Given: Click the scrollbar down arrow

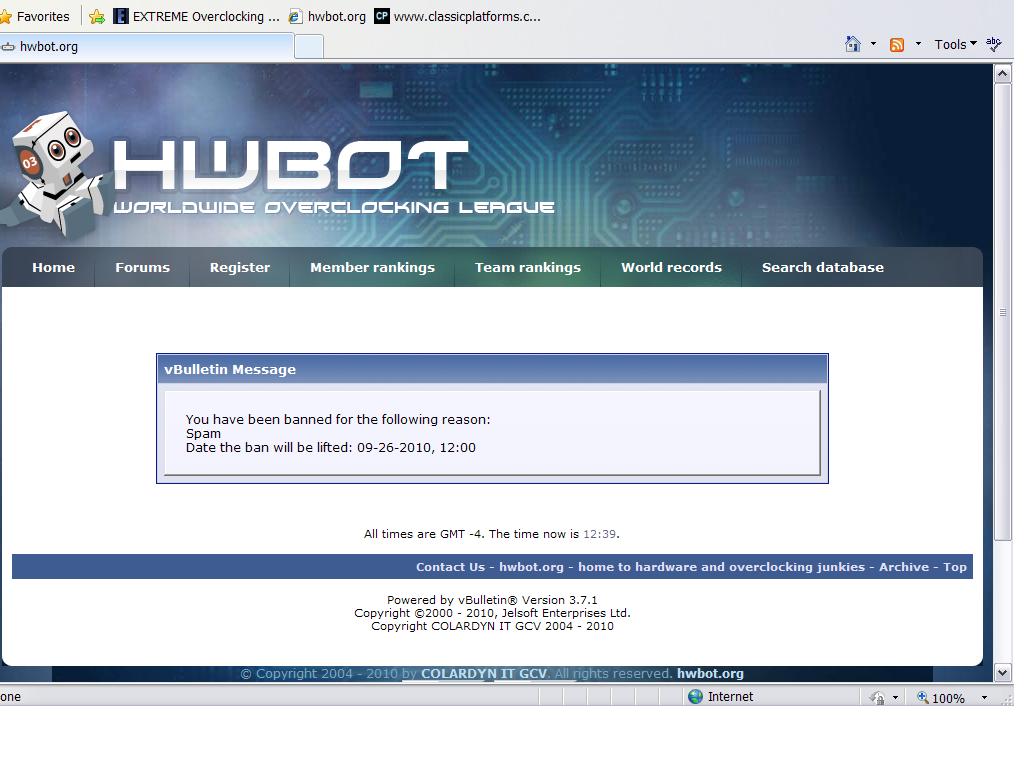Looking at the screenshot, I should tap(1003, 673).
